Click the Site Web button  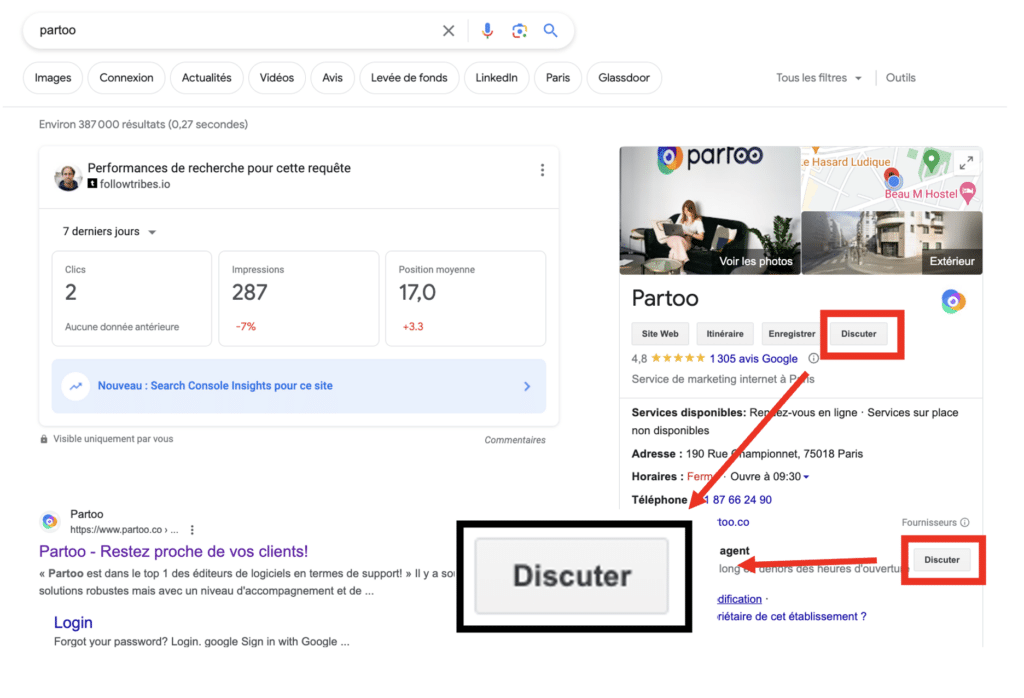(660, 334)
